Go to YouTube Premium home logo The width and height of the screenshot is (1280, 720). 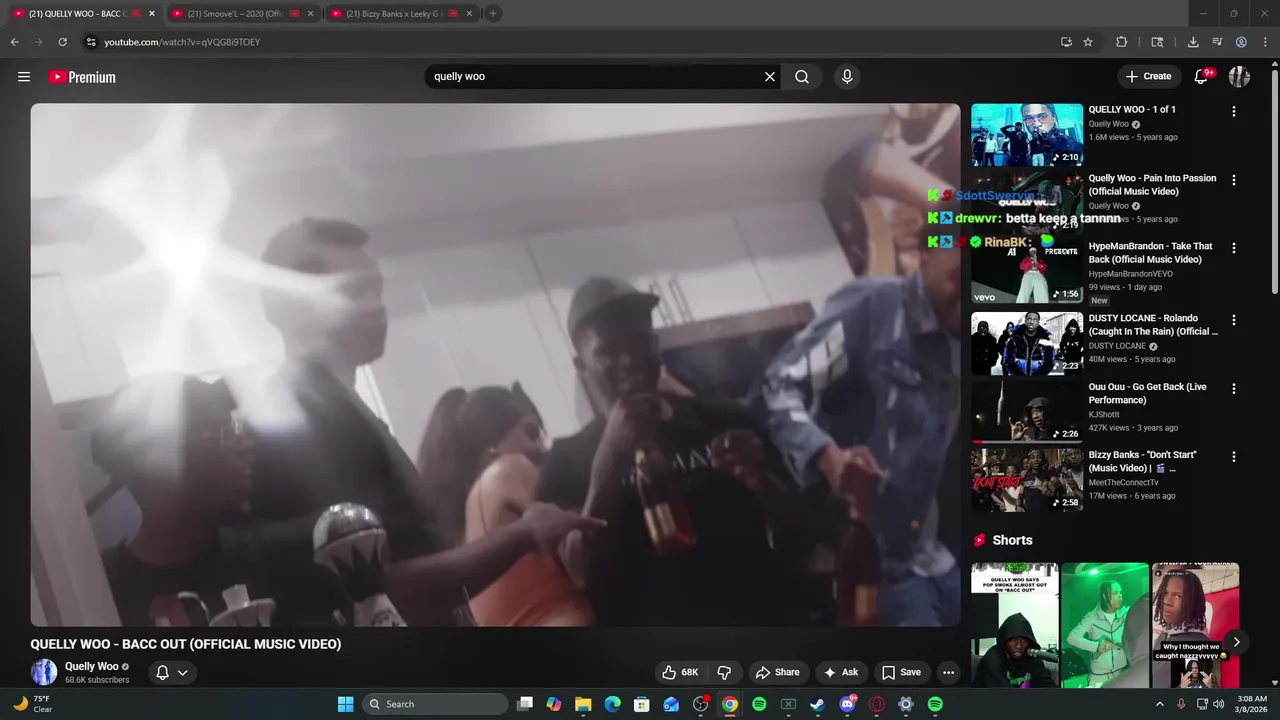pyautogui.click(x=82, y=77)
